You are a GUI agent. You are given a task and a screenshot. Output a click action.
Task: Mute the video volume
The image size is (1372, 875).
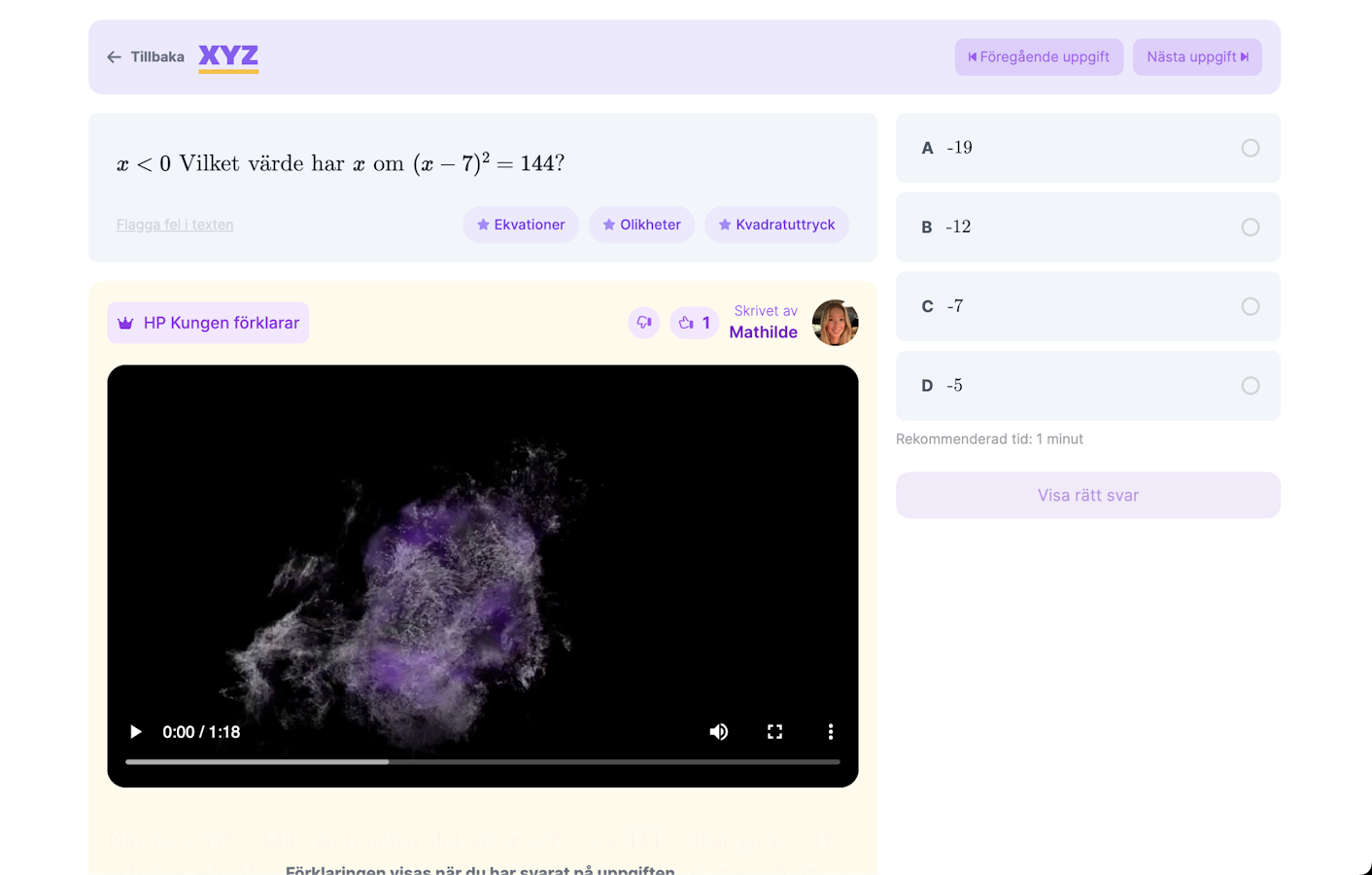pos(719,732)
